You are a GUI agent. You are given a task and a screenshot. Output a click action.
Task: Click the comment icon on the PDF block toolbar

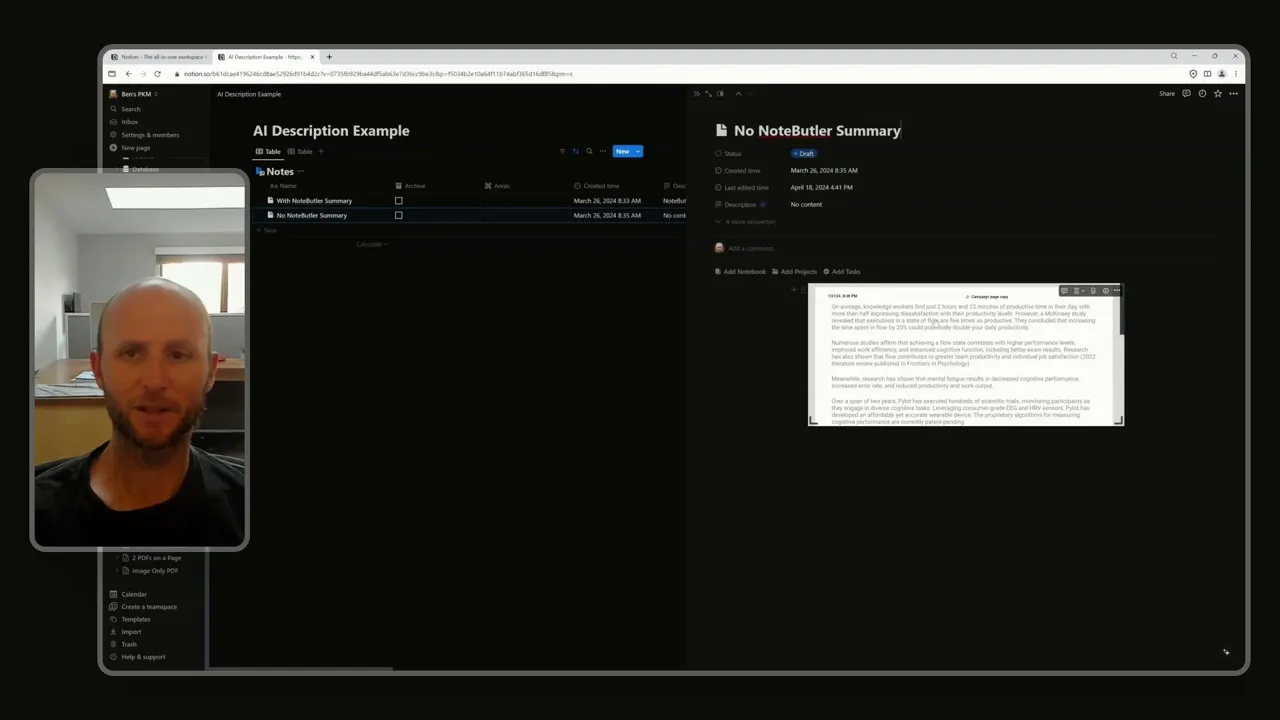[x=1064, y=291]
